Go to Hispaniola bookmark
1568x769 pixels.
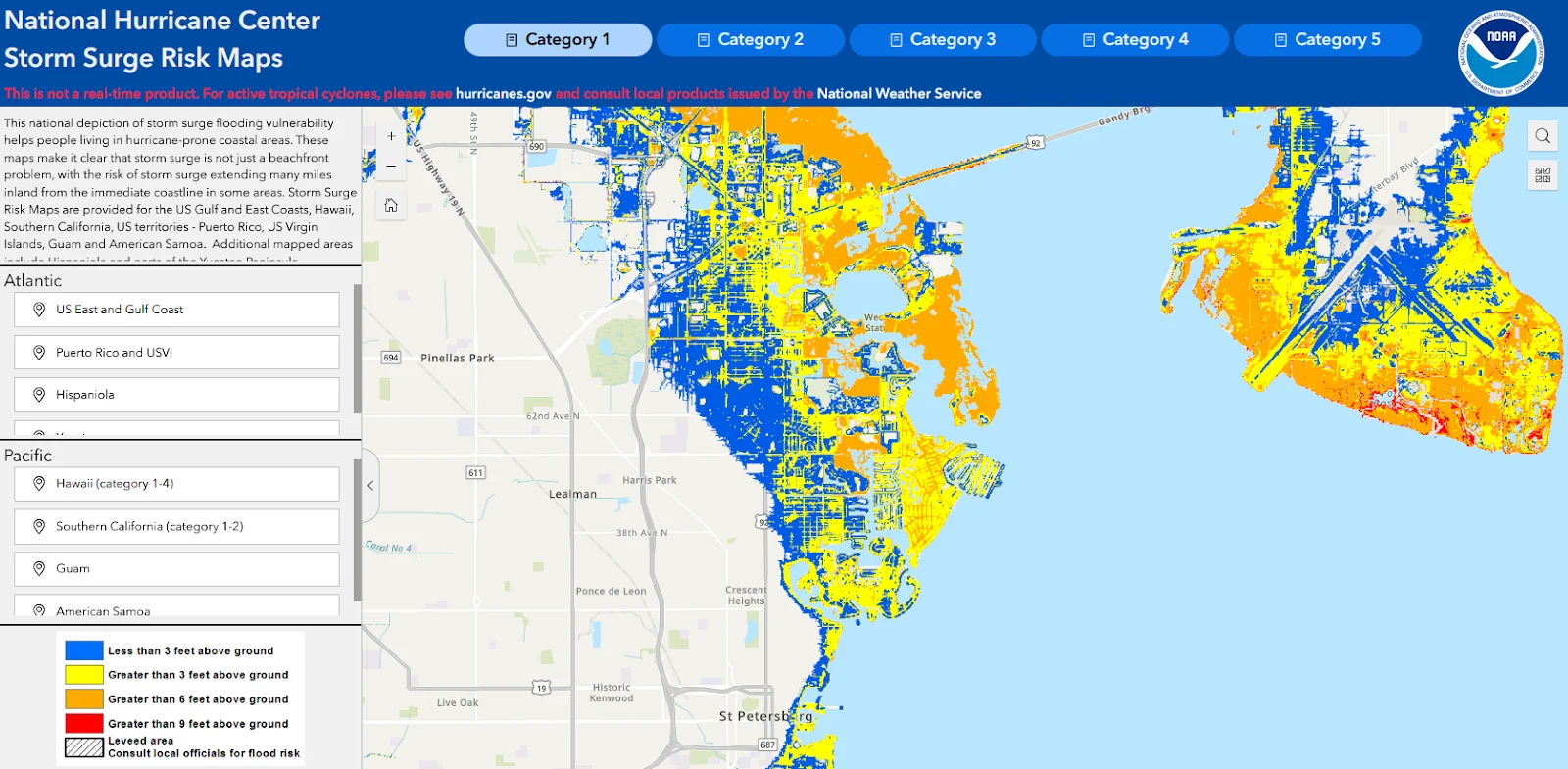(176, 395)
